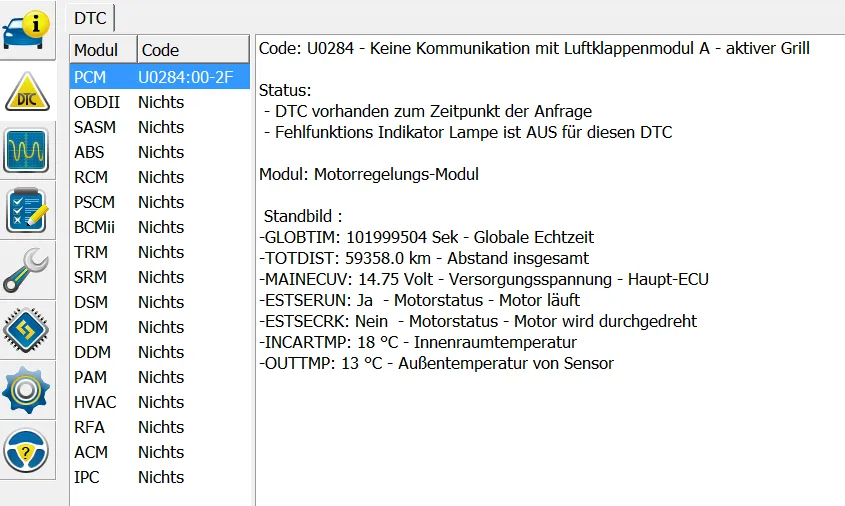The height and width of the screenshot is (506, 845).
Task: Select the OBDII module row
Action: point(94,102)
